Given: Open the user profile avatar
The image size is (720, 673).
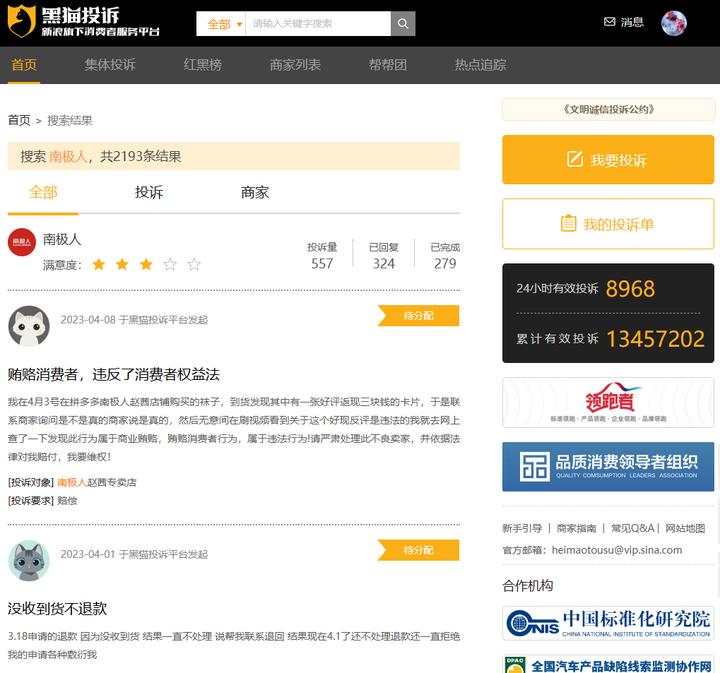Looking at the screenshot, I should [674, 22].
